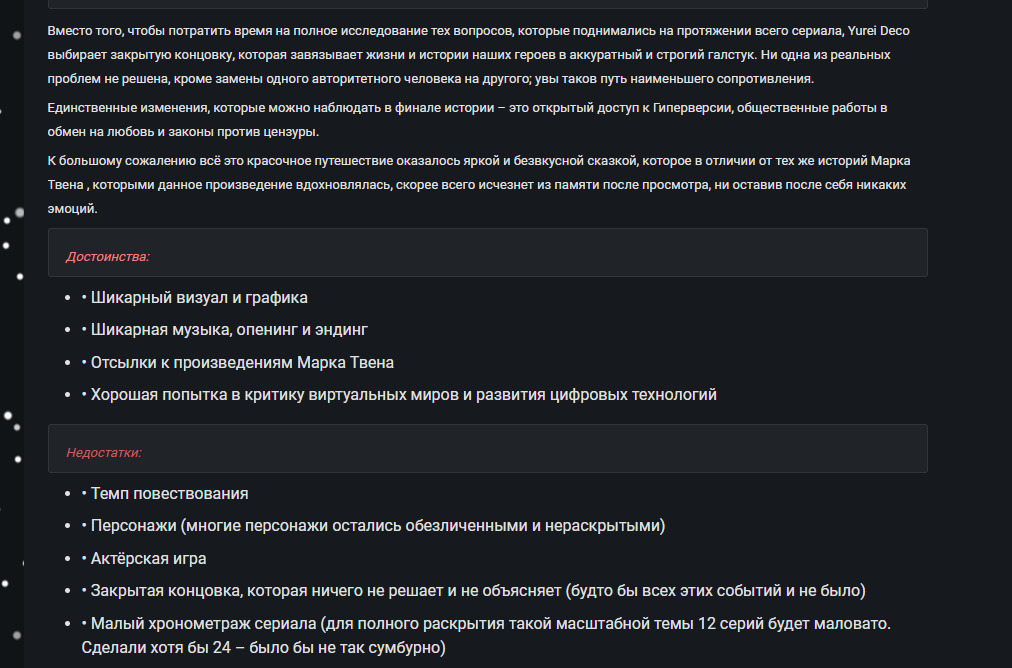Select the "Актёрская игра" list item
This screenshot has height=668, width=1012.
[148, 558]
